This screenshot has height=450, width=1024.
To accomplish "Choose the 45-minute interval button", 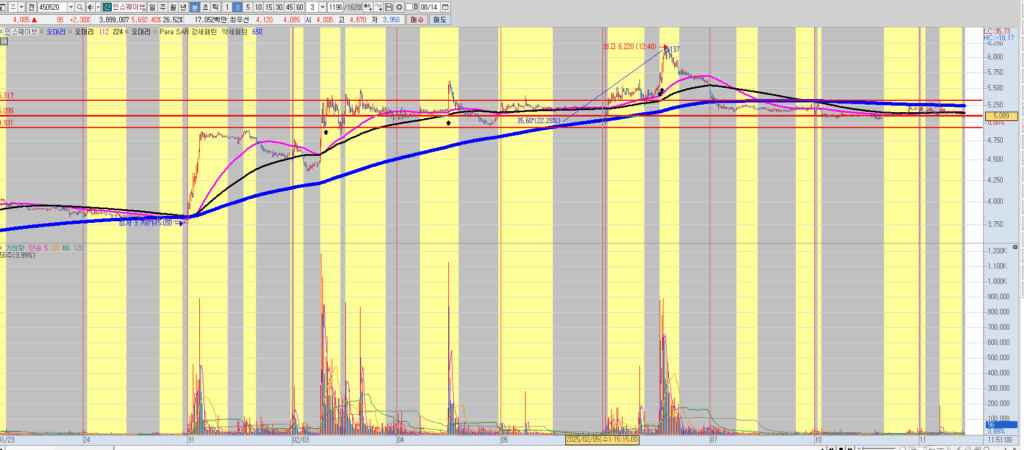I will [289, 7].
